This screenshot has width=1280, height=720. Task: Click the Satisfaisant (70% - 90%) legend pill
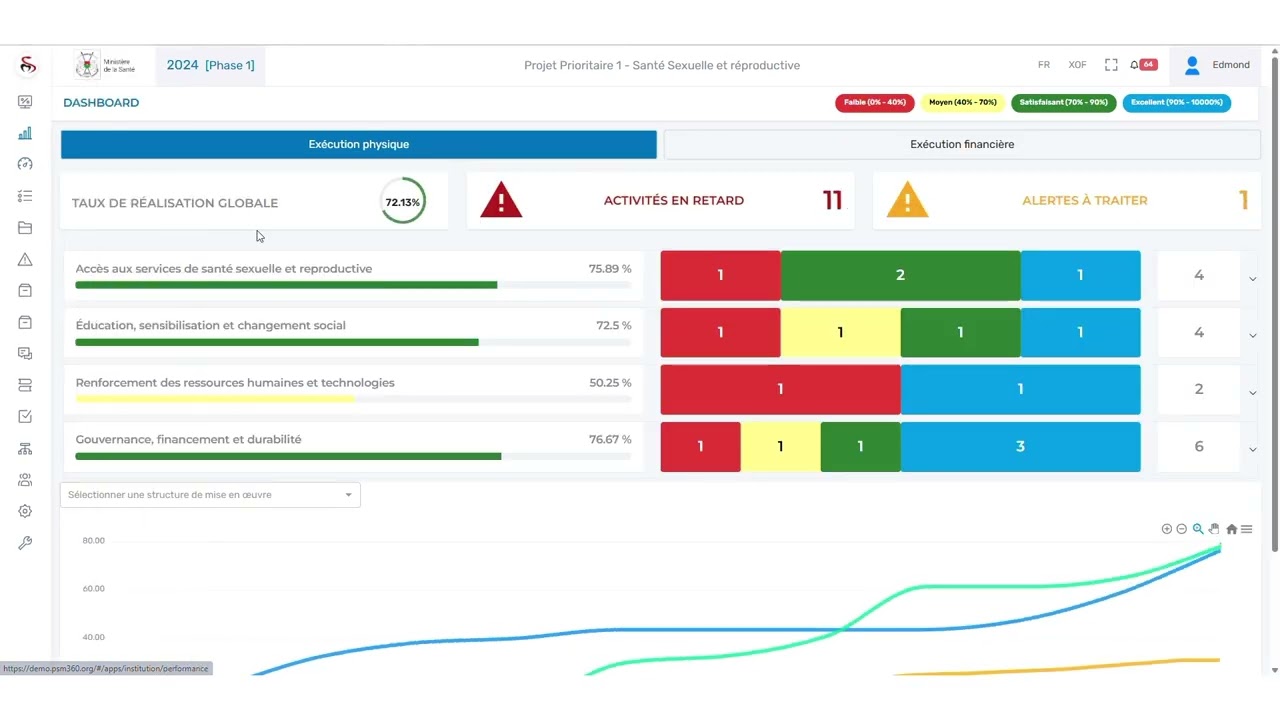pos(1064,102)
